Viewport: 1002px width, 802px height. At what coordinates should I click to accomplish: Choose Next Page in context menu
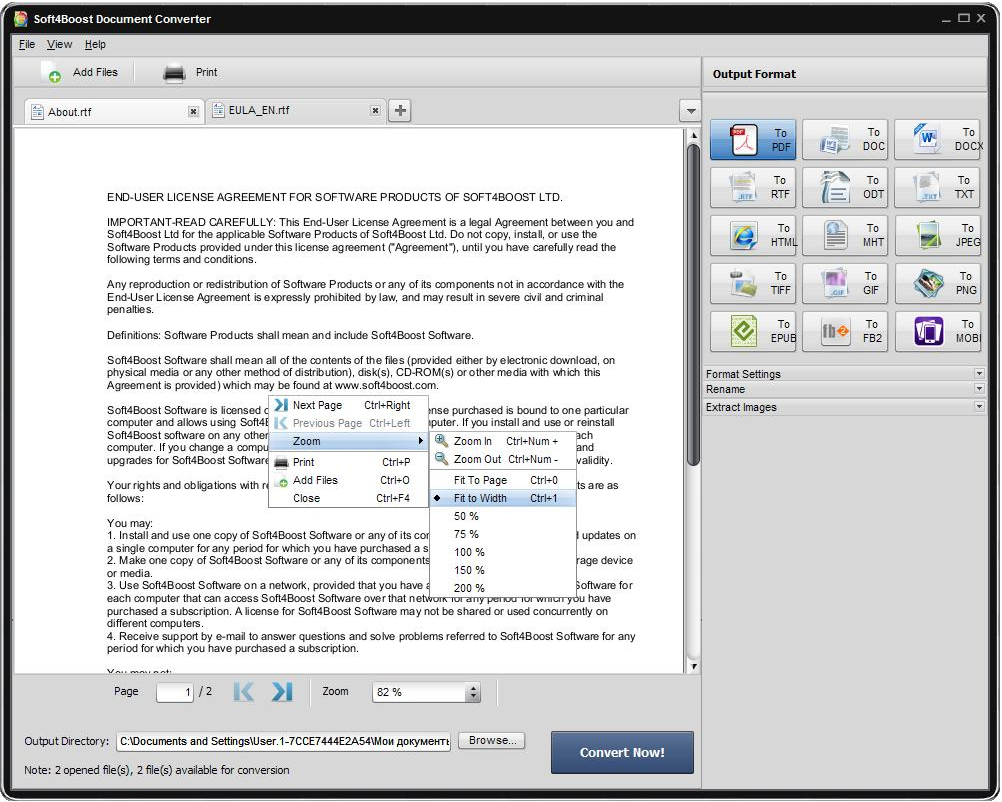click(x=348, y=405)
